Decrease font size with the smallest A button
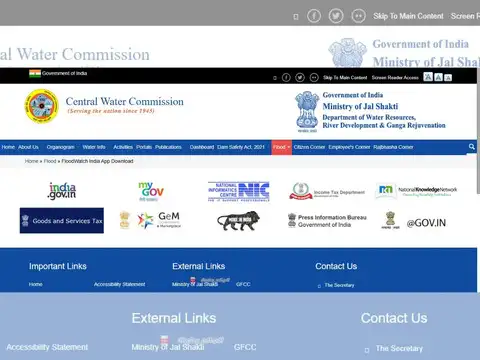Image resolution: width=480 pixels, height=360 pixels. pyautogui.click(x=448, y=78)
